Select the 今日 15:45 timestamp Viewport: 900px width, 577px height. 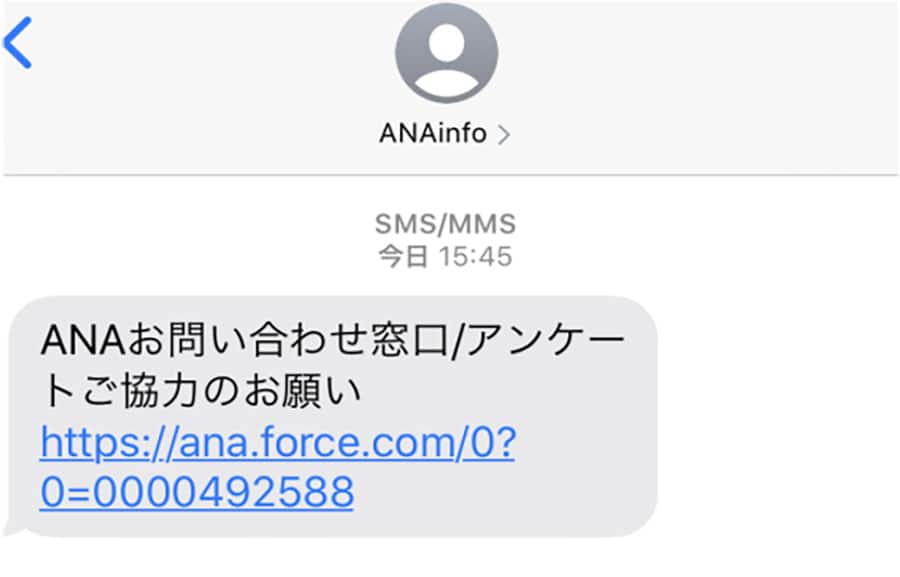pos(445,256)
